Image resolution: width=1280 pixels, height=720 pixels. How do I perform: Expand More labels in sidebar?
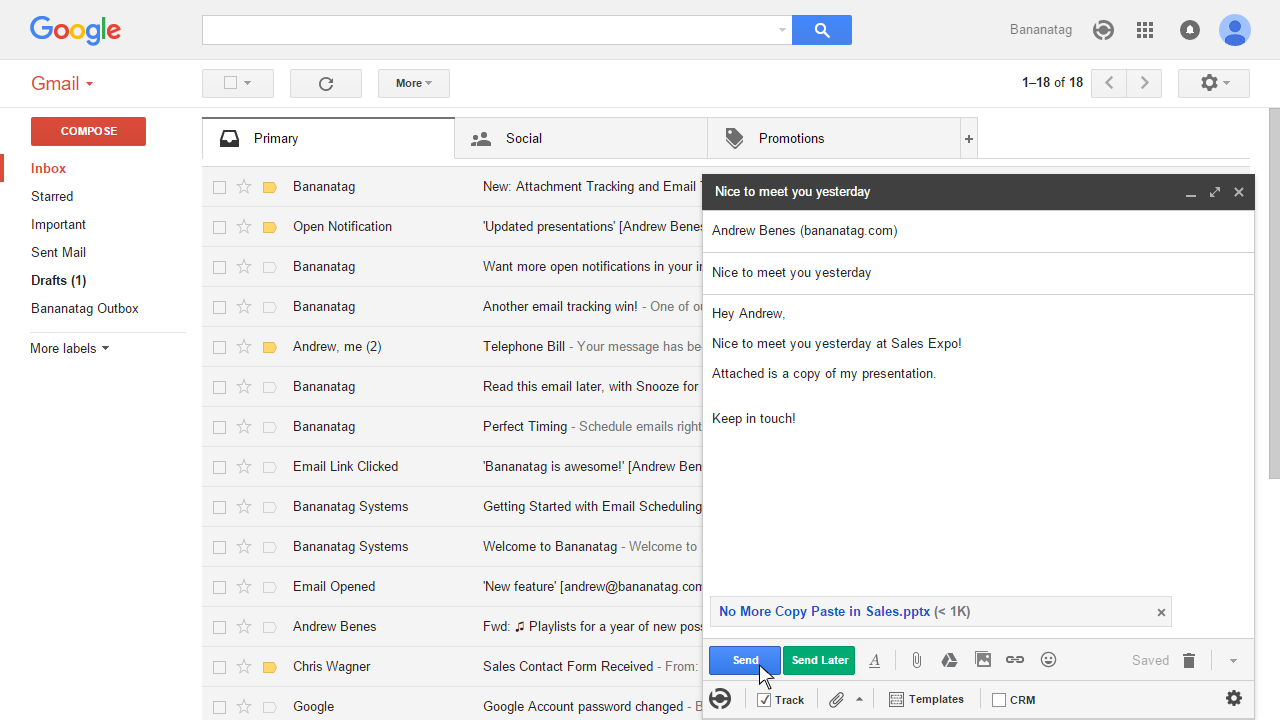70,348
